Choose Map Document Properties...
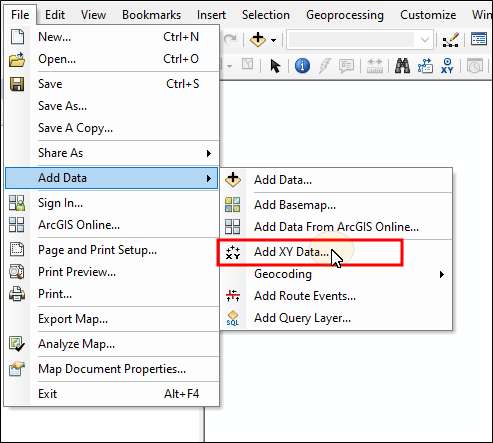 coord(112,369)
